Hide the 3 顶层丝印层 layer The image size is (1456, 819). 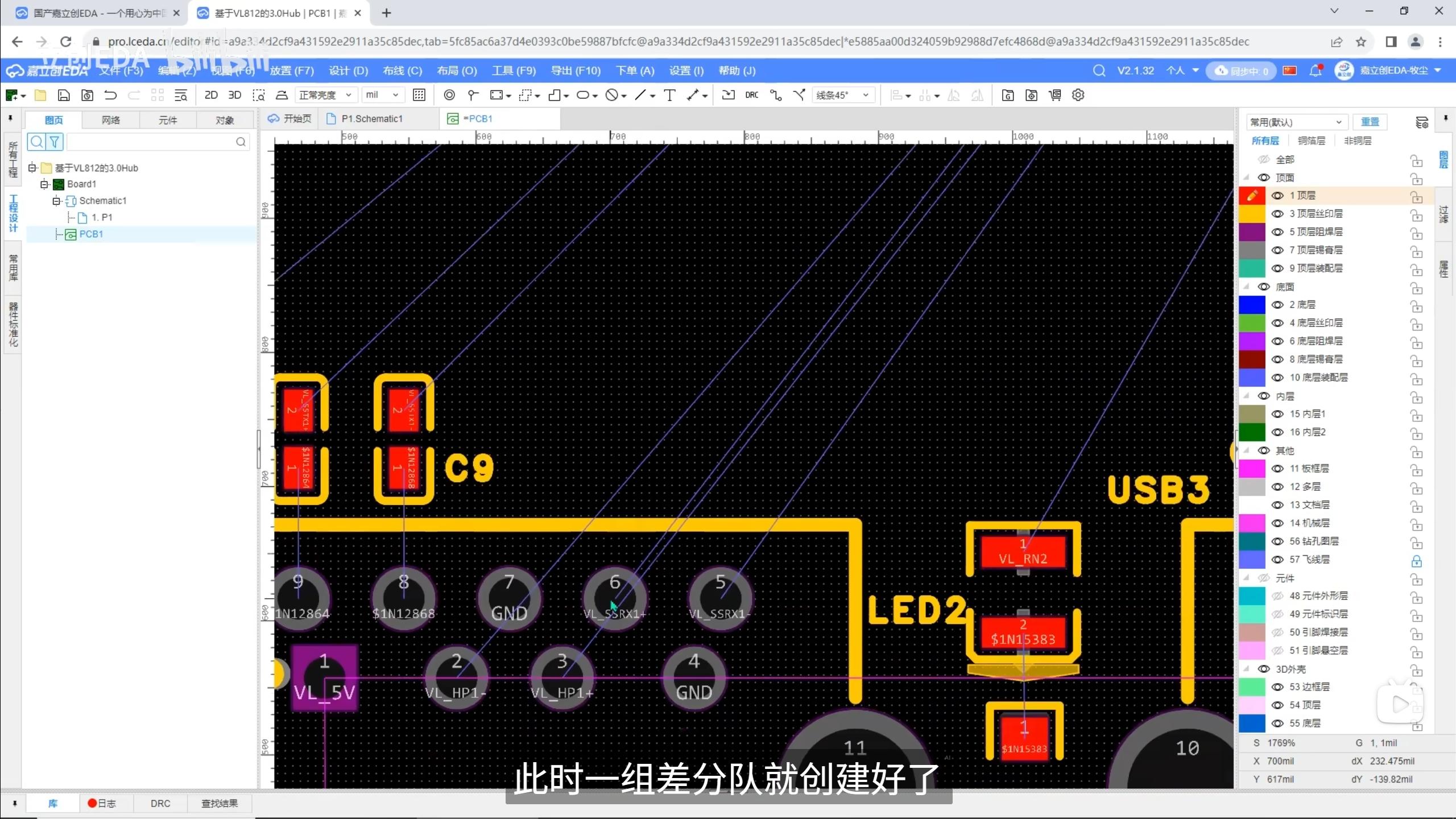pyautogui.click(x=1277, y=214)
